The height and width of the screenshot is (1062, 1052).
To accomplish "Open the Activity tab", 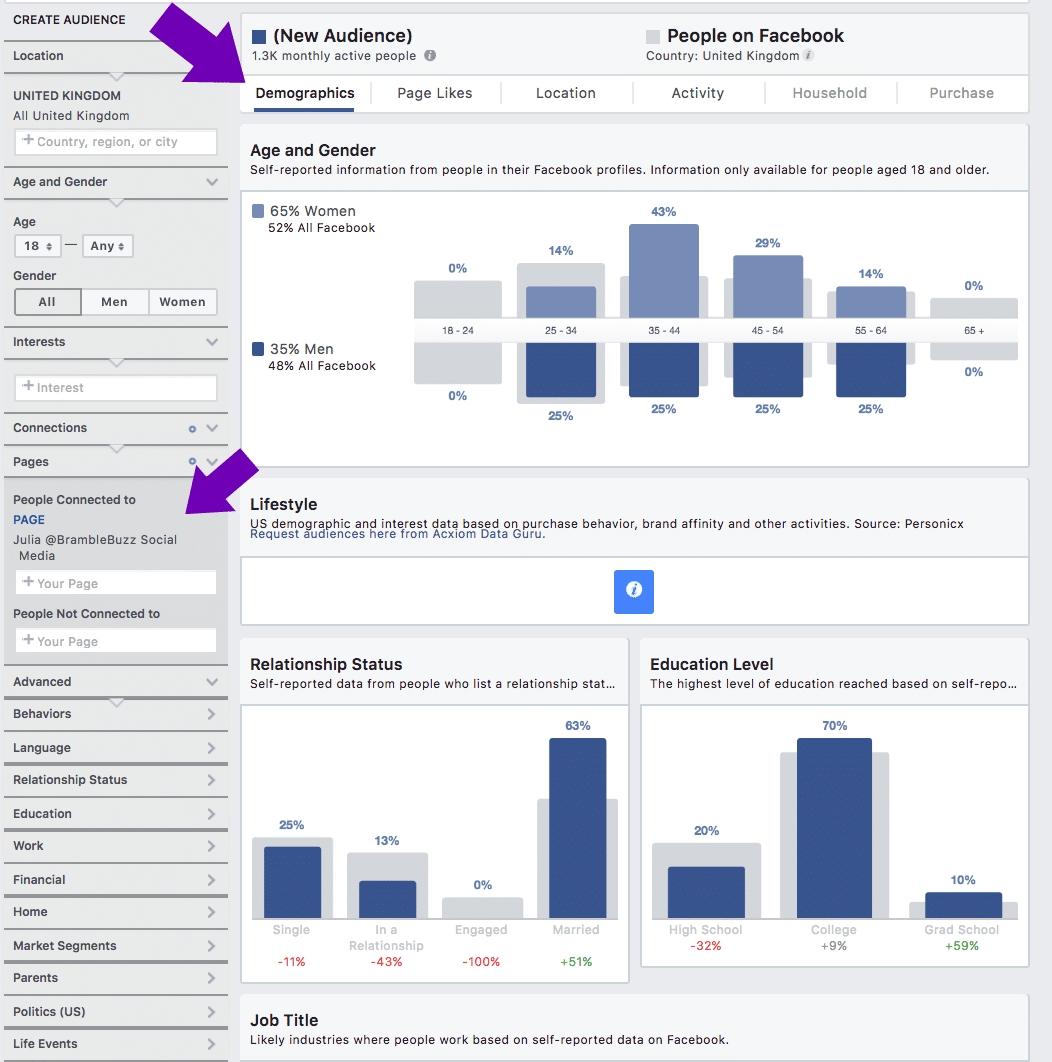I will (x=698, y=93).
